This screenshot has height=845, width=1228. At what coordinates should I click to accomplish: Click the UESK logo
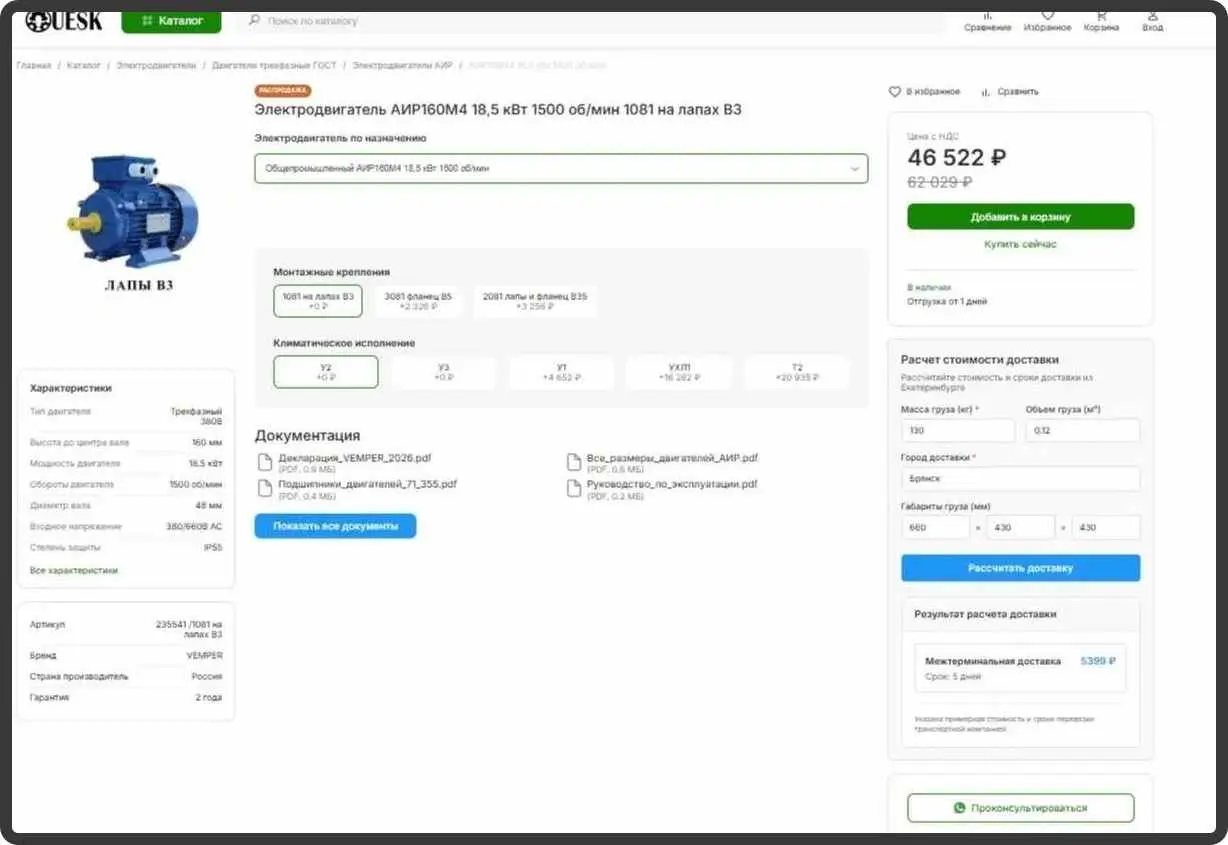[x=64, y=21]
